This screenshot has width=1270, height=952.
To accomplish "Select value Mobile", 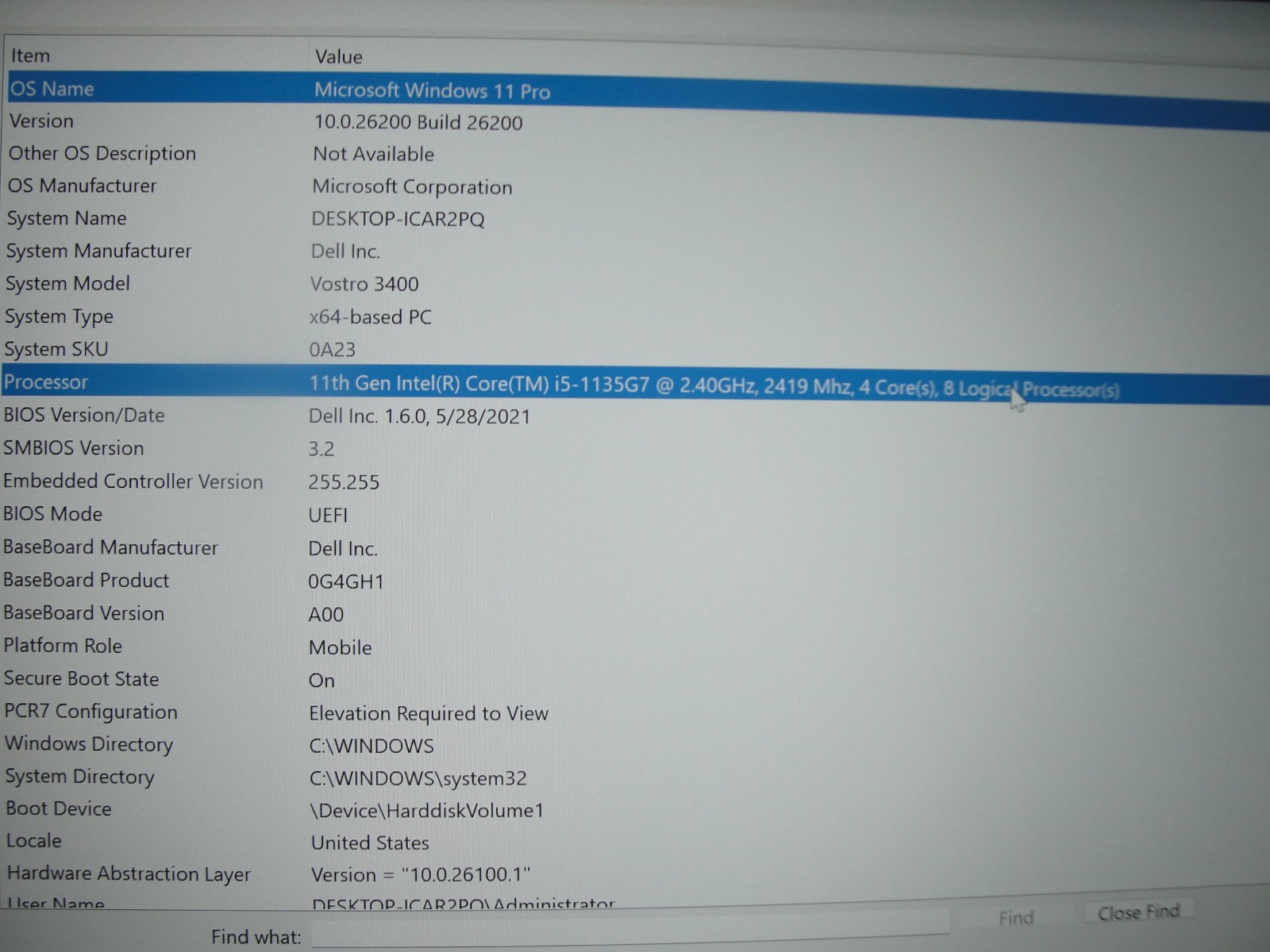I will [341, 647].
